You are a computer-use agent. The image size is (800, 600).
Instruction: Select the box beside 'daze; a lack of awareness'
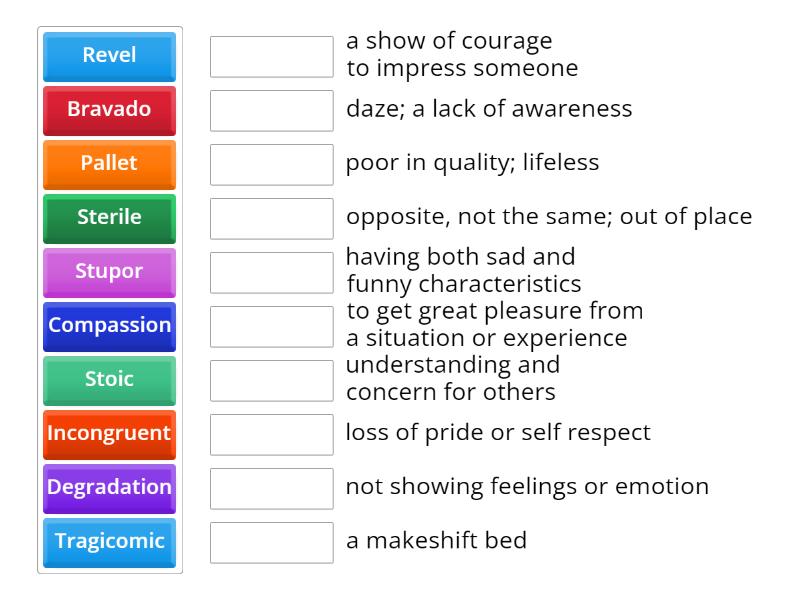[272, 111]
